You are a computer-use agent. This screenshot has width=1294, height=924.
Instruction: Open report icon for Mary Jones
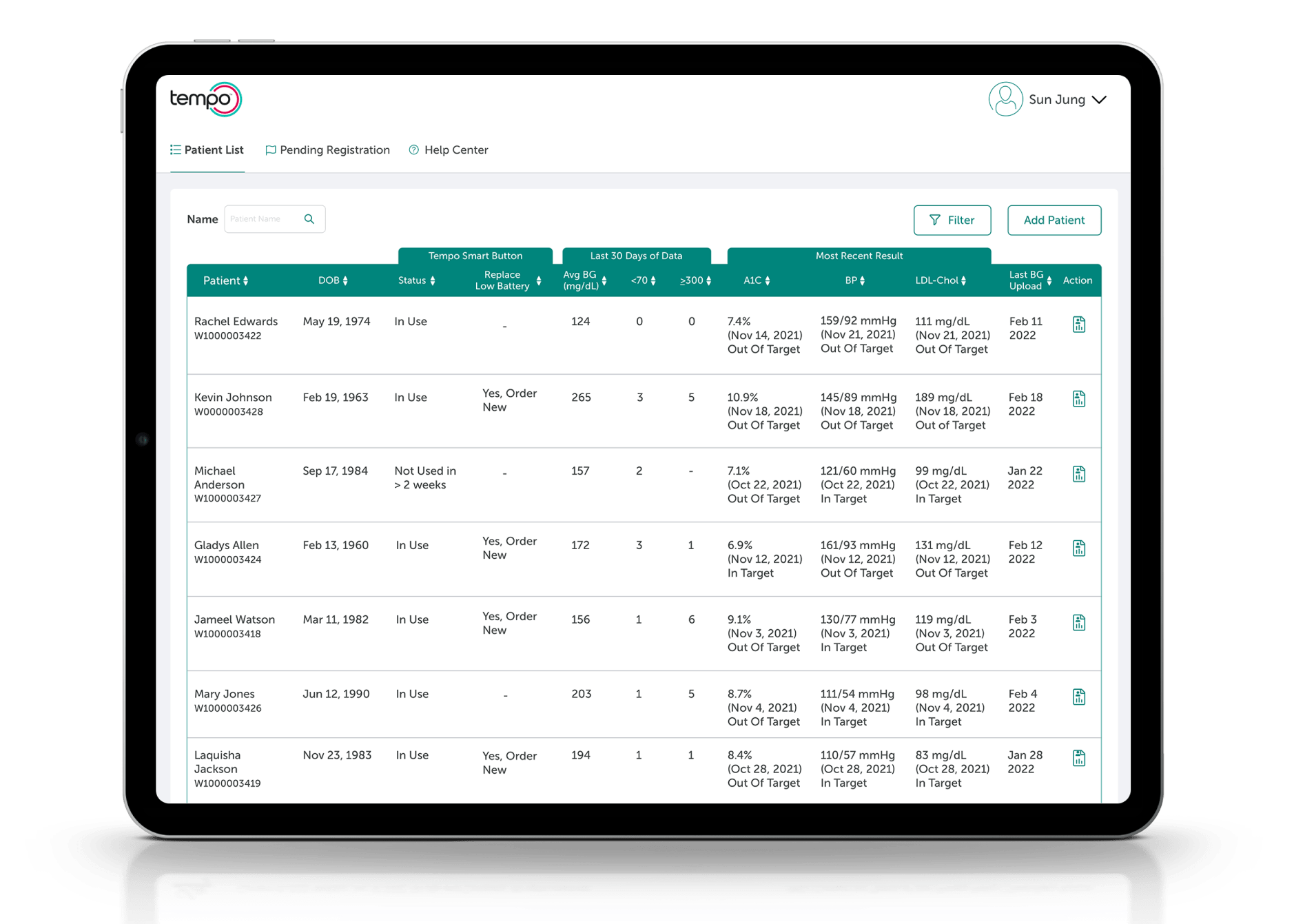[x=1078, y=697]
